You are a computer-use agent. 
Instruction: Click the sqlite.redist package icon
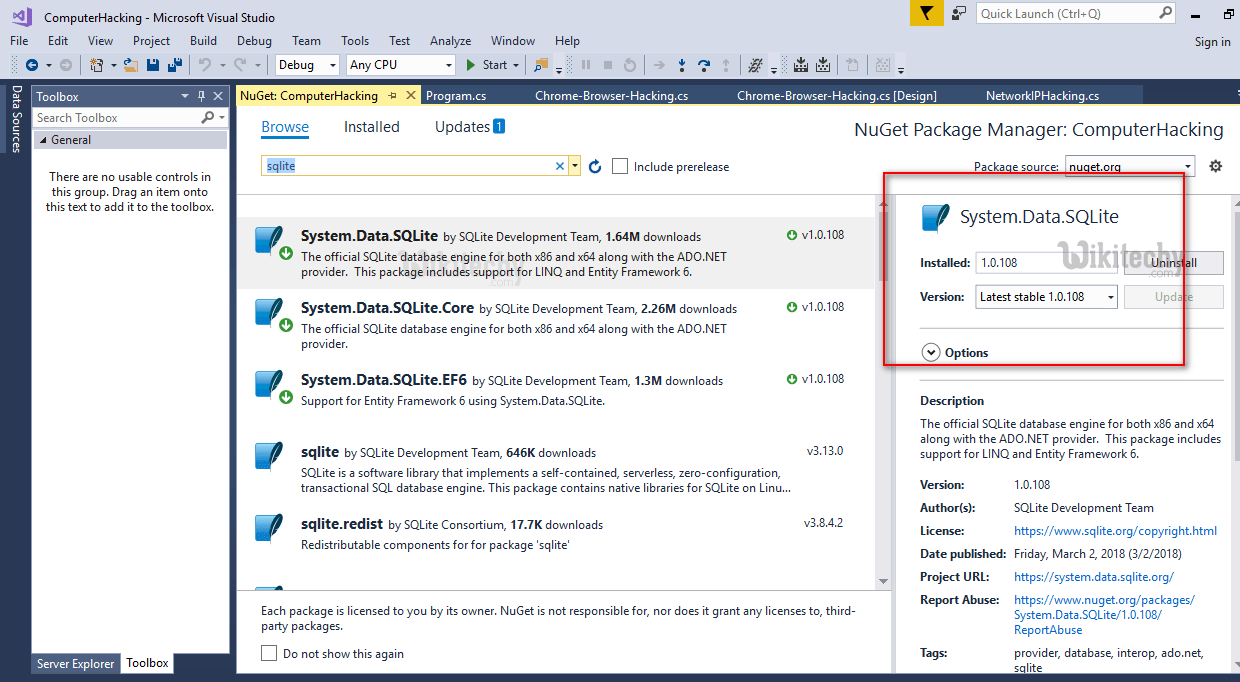tap(269, 527)
